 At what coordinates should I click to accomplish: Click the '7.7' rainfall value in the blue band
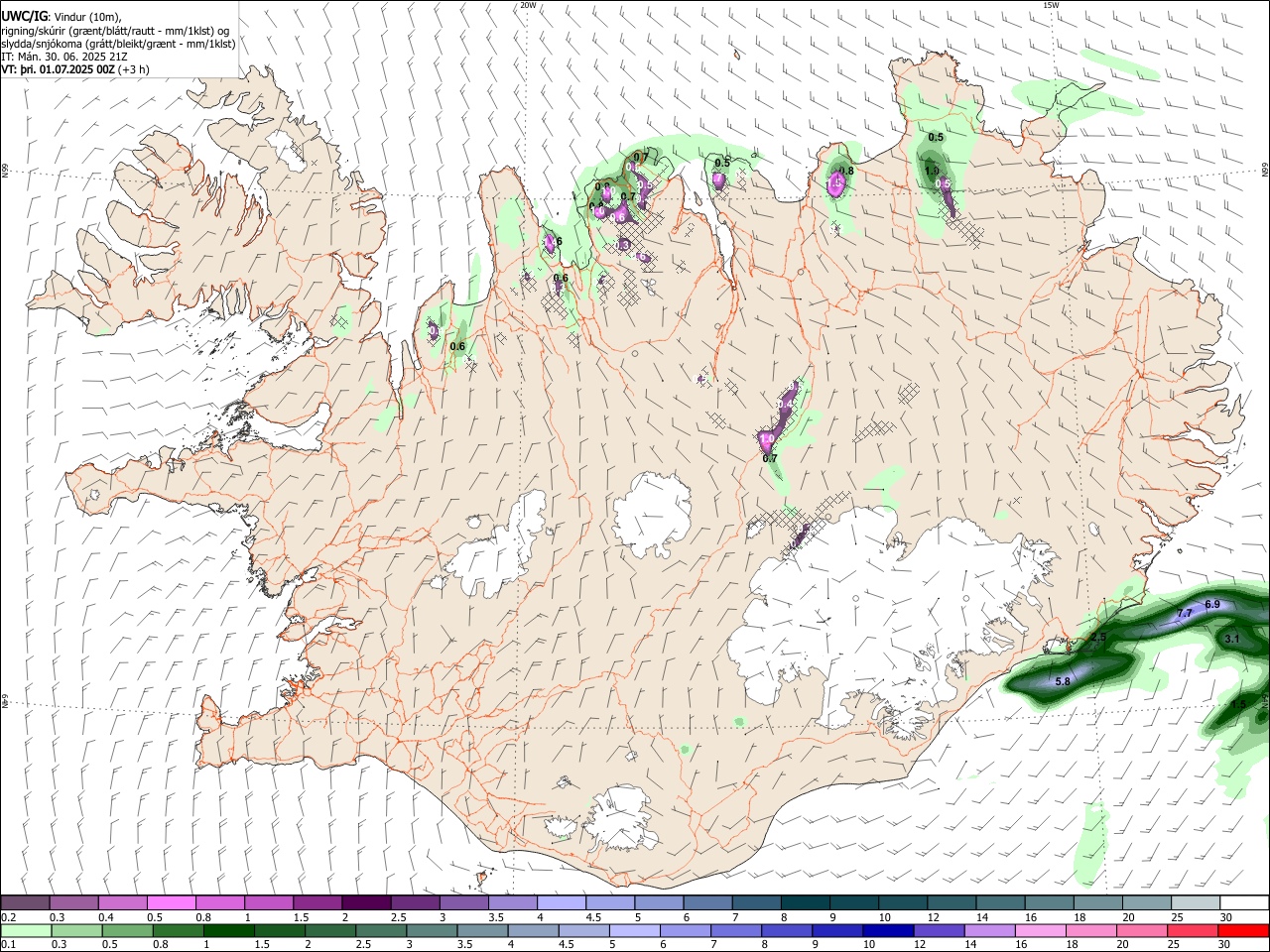[1184, 614]
